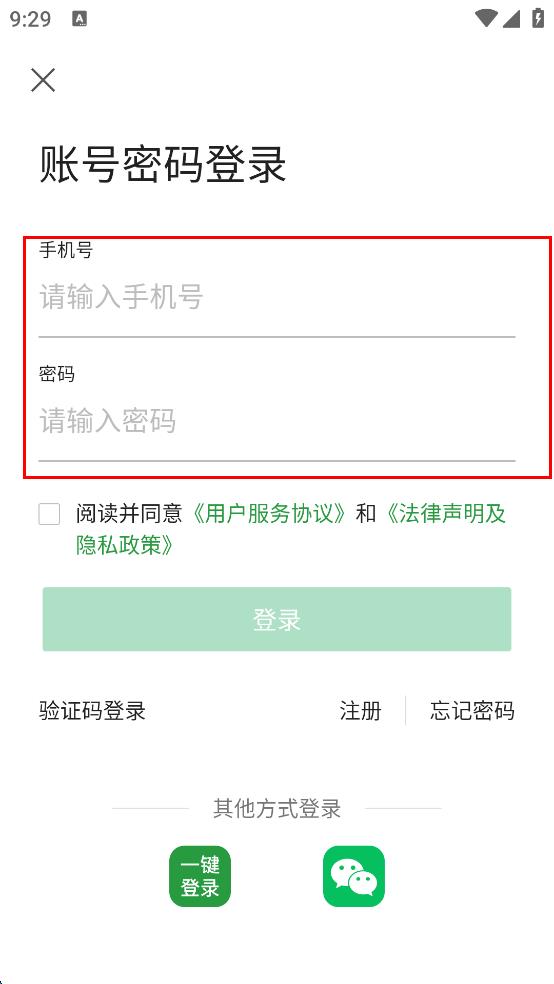This screenshot has width=554, height=984.
Task: Focus the 请输入密码 password field
Action: coord(277,420)
